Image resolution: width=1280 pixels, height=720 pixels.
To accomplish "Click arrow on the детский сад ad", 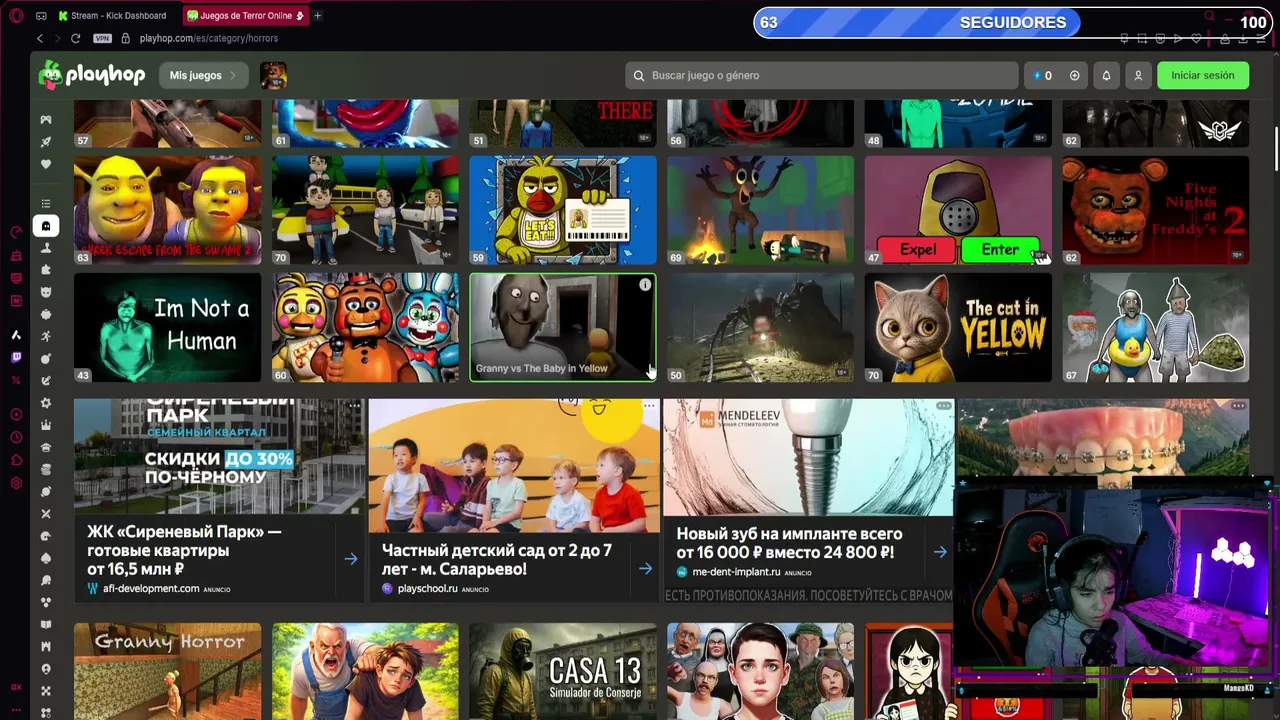I will point(645,569).
